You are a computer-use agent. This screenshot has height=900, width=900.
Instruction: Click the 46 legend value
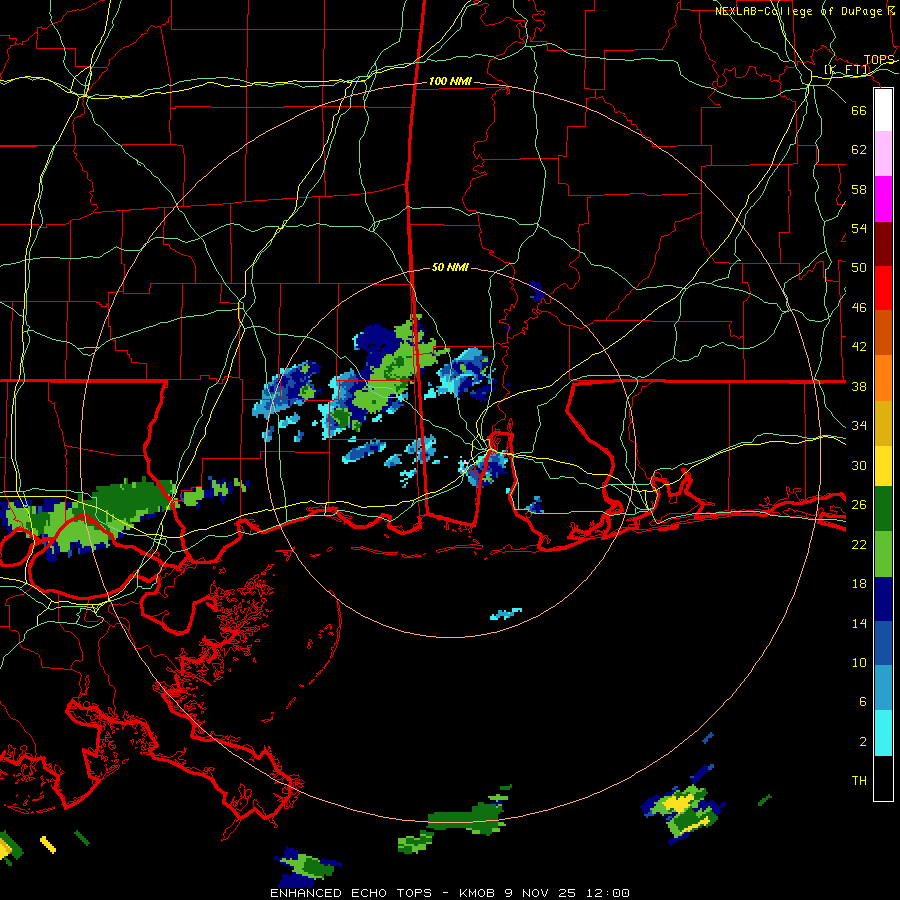(x=859, y=307)
